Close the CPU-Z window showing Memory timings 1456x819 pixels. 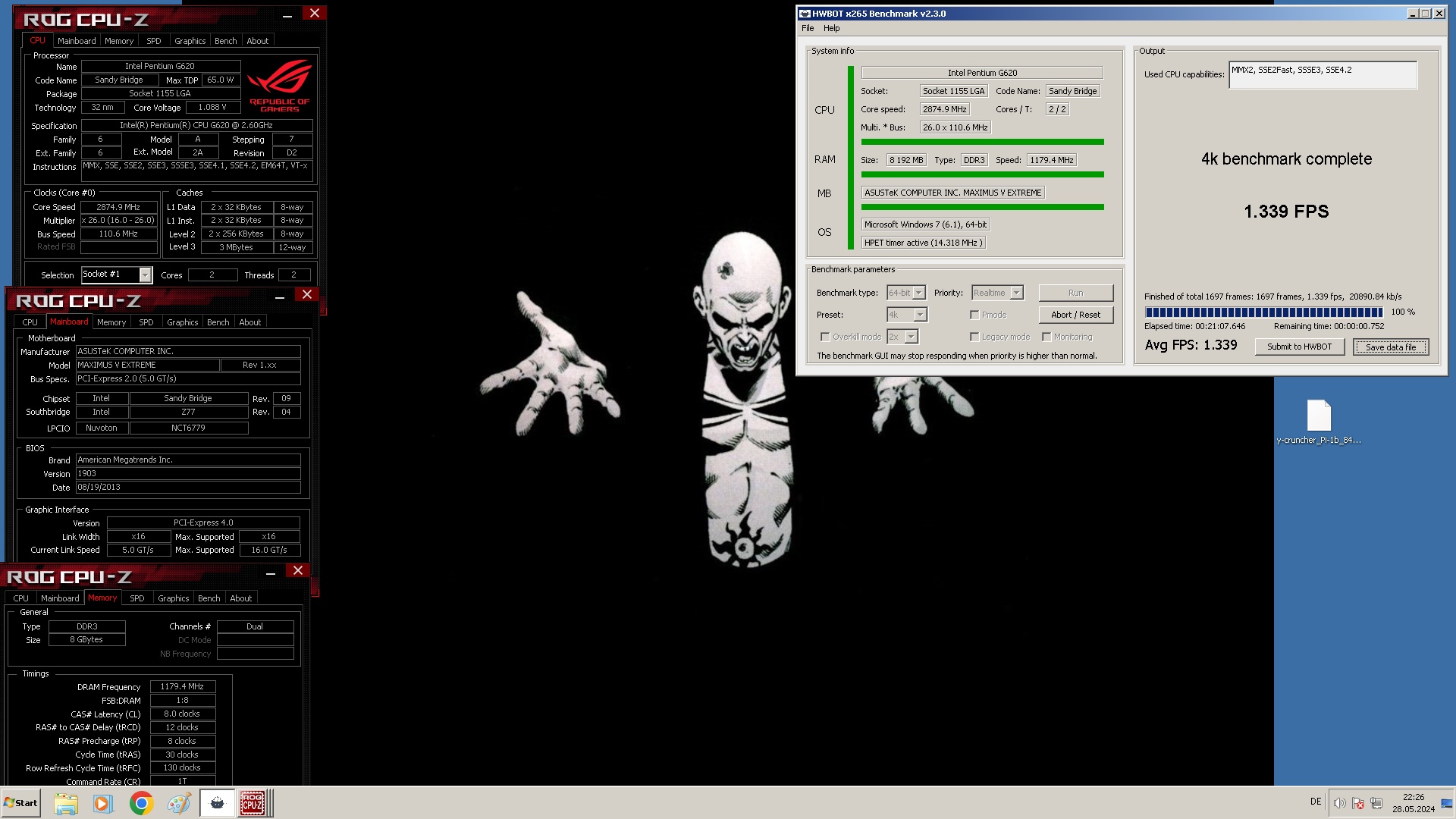coord(298,570)
